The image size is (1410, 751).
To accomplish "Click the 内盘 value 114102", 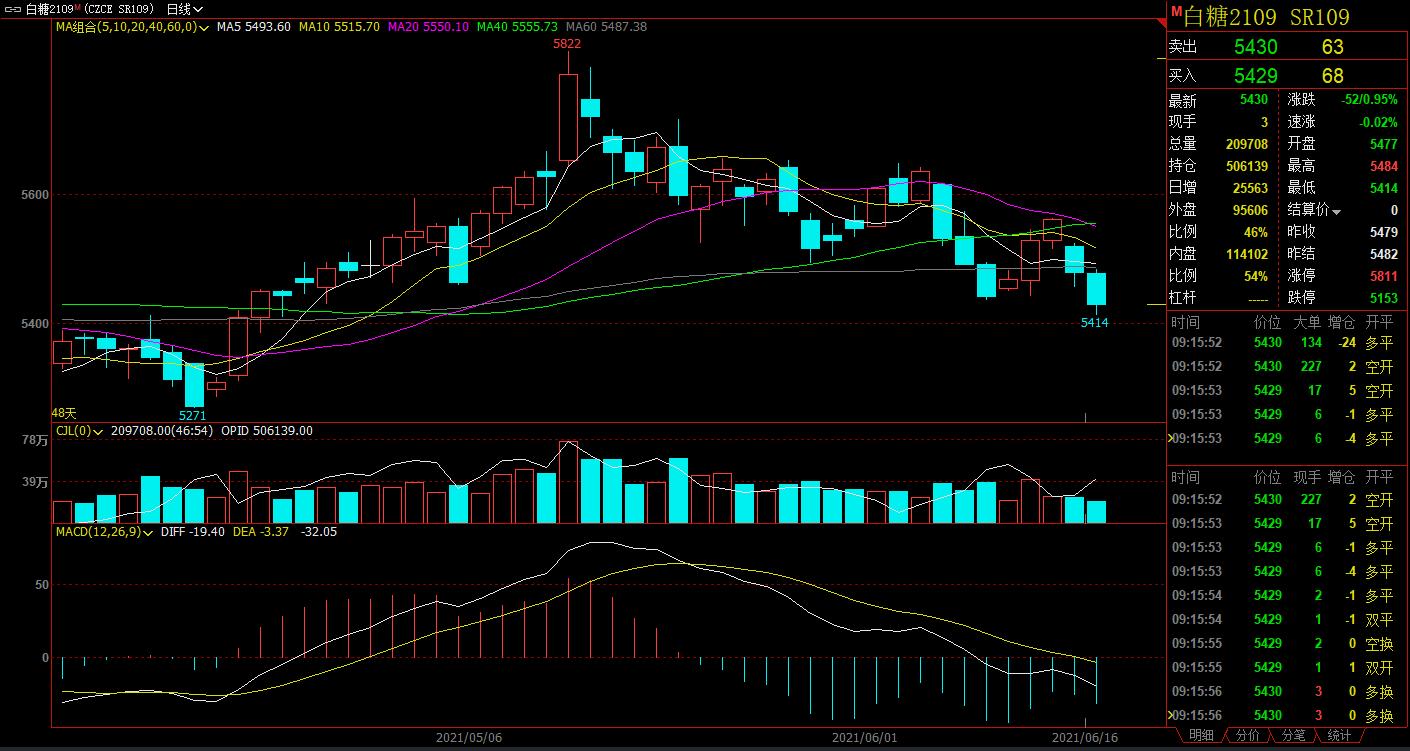I will pos(1246,254).
